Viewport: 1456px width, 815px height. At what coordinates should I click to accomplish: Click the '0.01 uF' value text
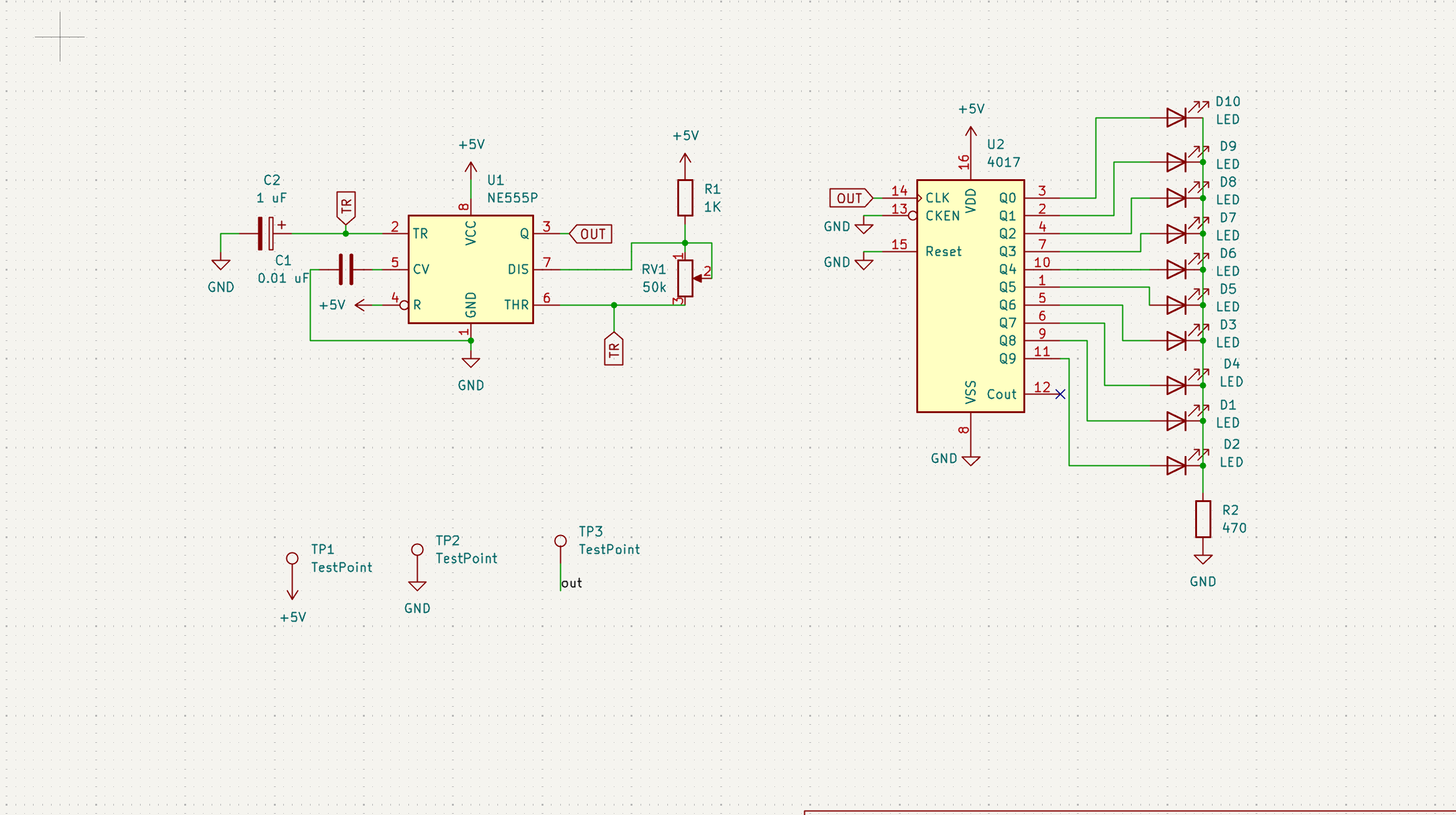pos(284,278)
